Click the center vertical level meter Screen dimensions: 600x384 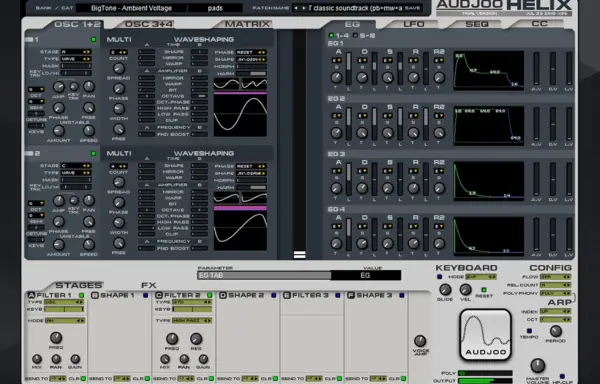(299, 145)
